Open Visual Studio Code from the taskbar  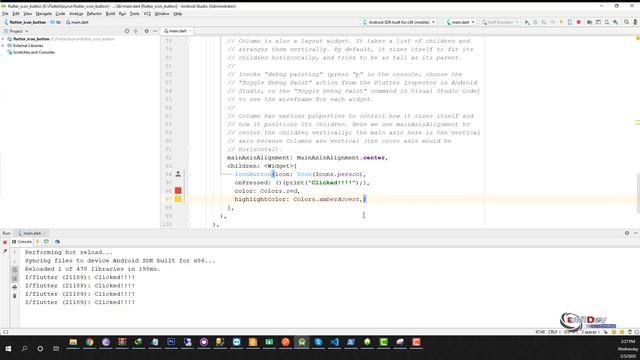(334, 342)
